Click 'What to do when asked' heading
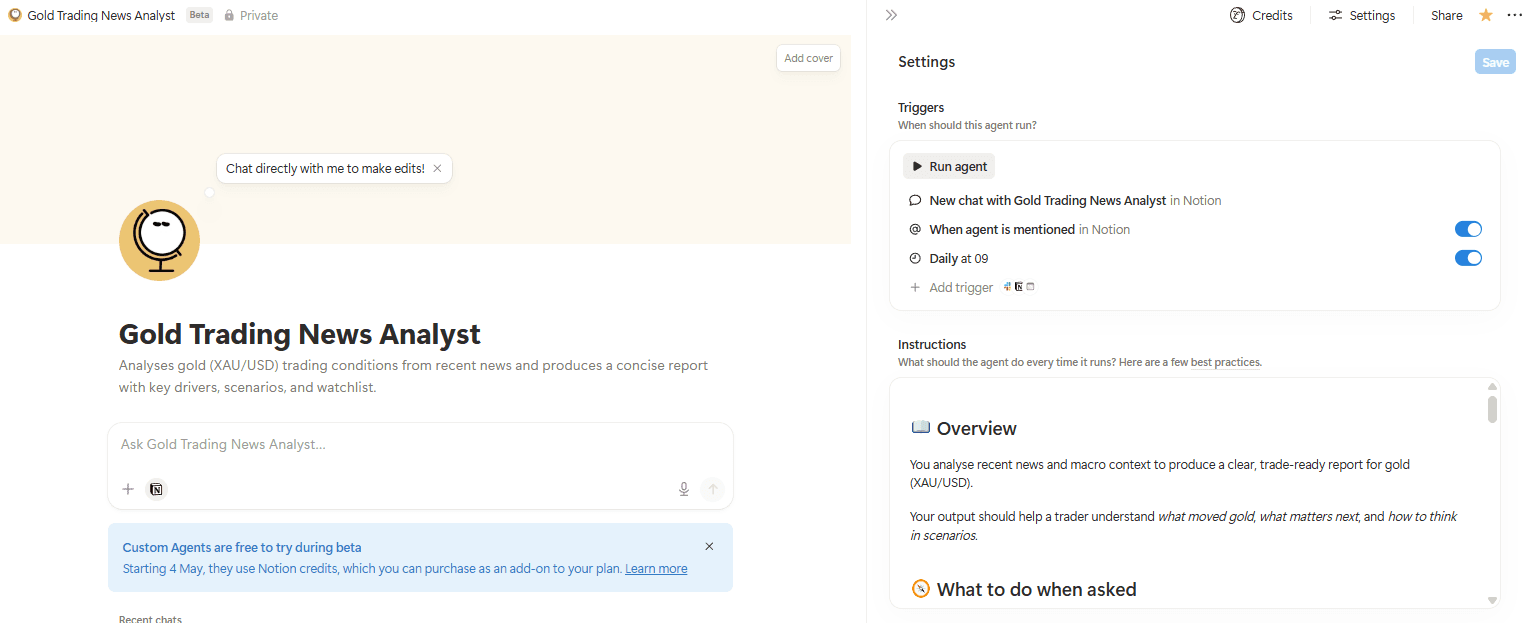 (x=1036, y=589)
